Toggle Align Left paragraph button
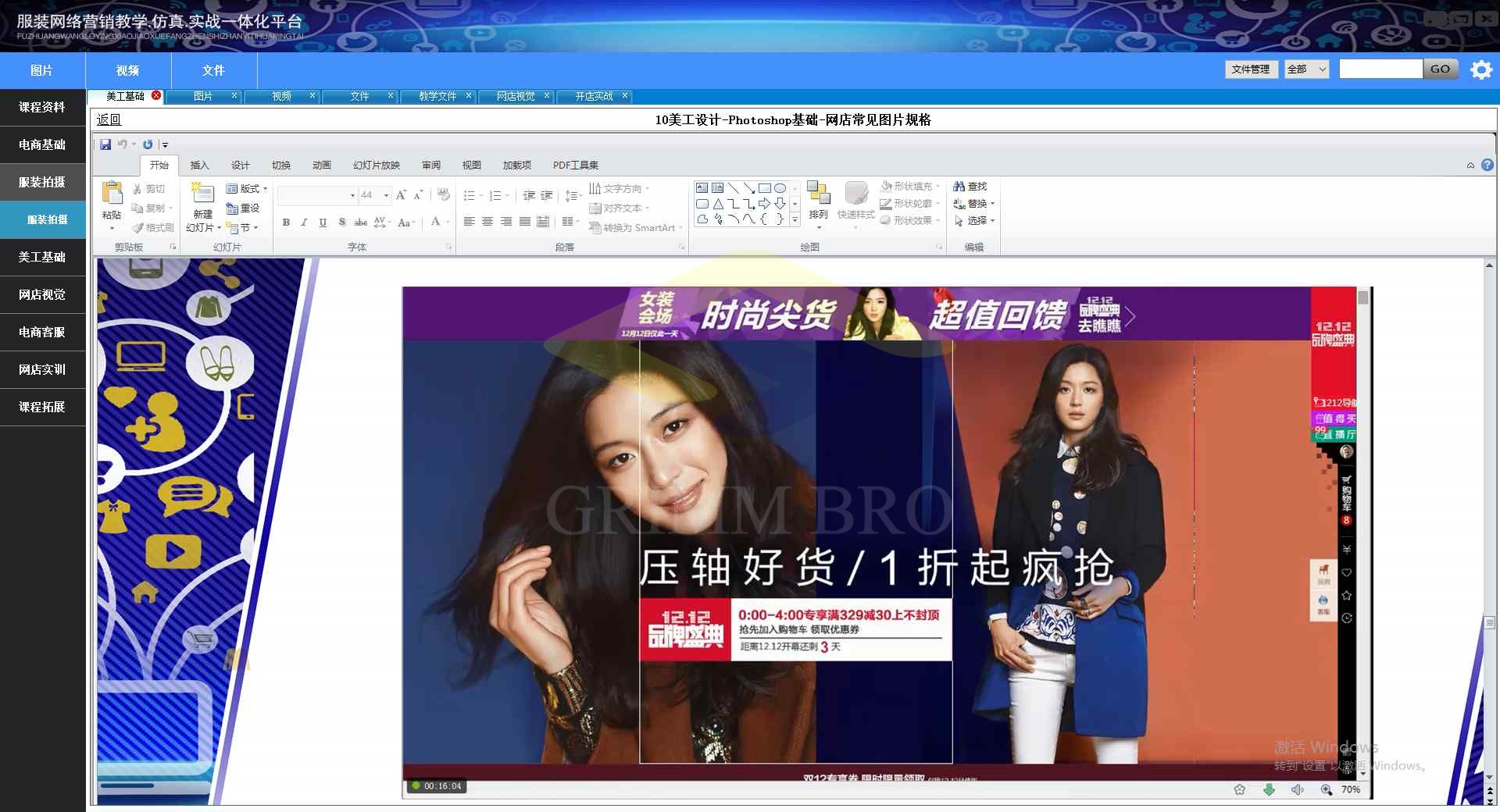Viewport: 1500px width, 812px height. point(469,222)
